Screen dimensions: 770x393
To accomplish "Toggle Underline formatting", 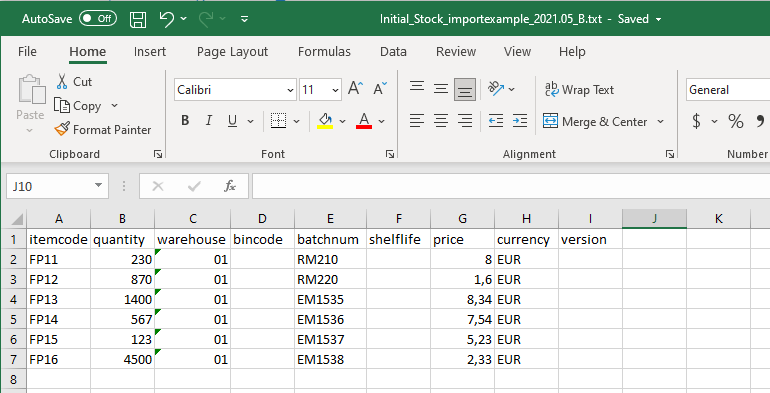I will coord(233,120).
